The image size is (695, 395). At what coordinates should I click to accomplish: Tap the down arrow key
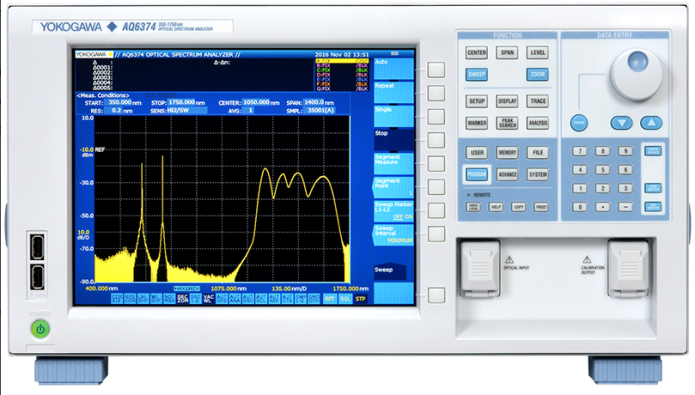(x=621, y=123)
